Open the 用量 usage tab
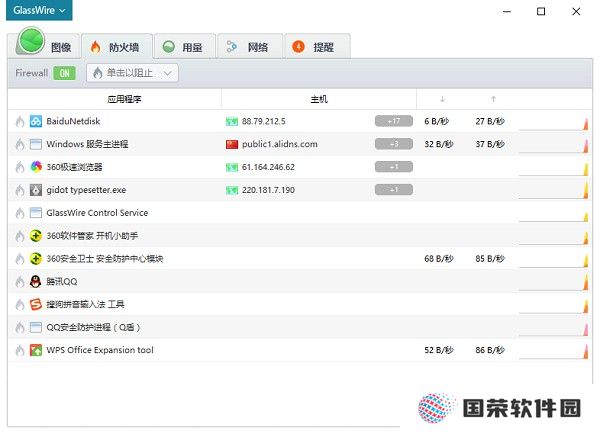 coord(185,47)
